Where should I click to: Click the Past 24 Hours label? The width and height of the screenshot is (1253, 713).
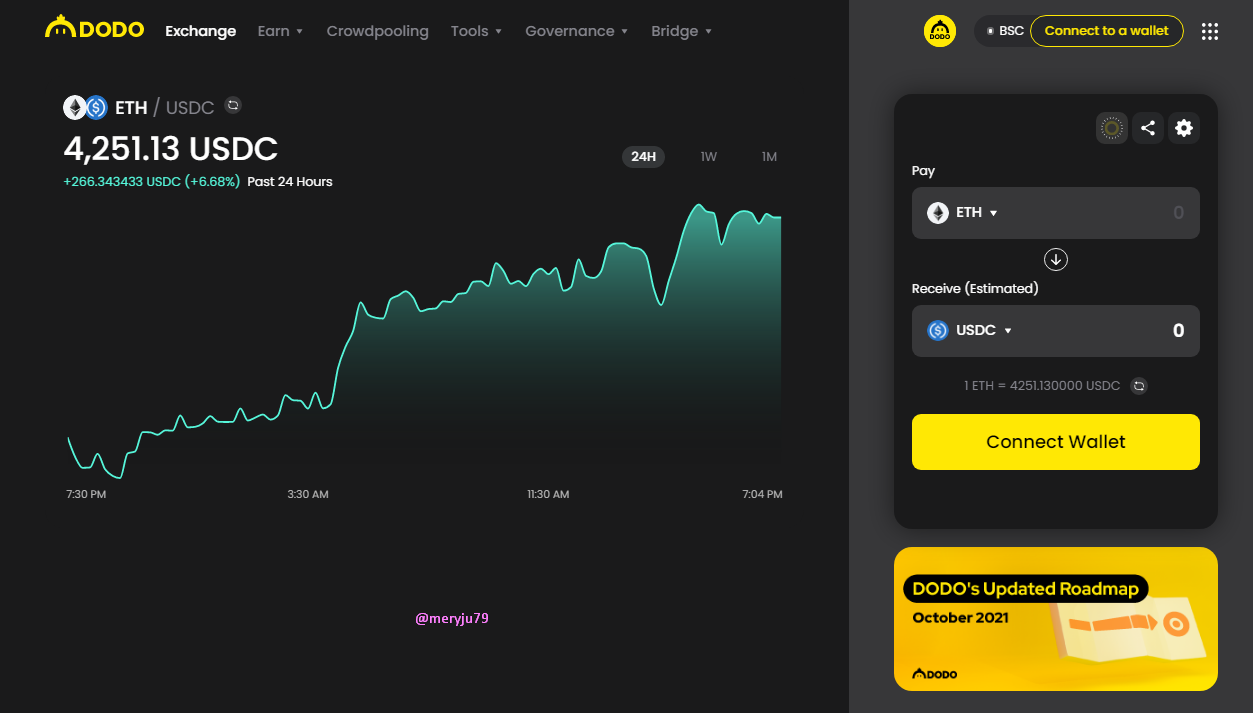[290, 182]
